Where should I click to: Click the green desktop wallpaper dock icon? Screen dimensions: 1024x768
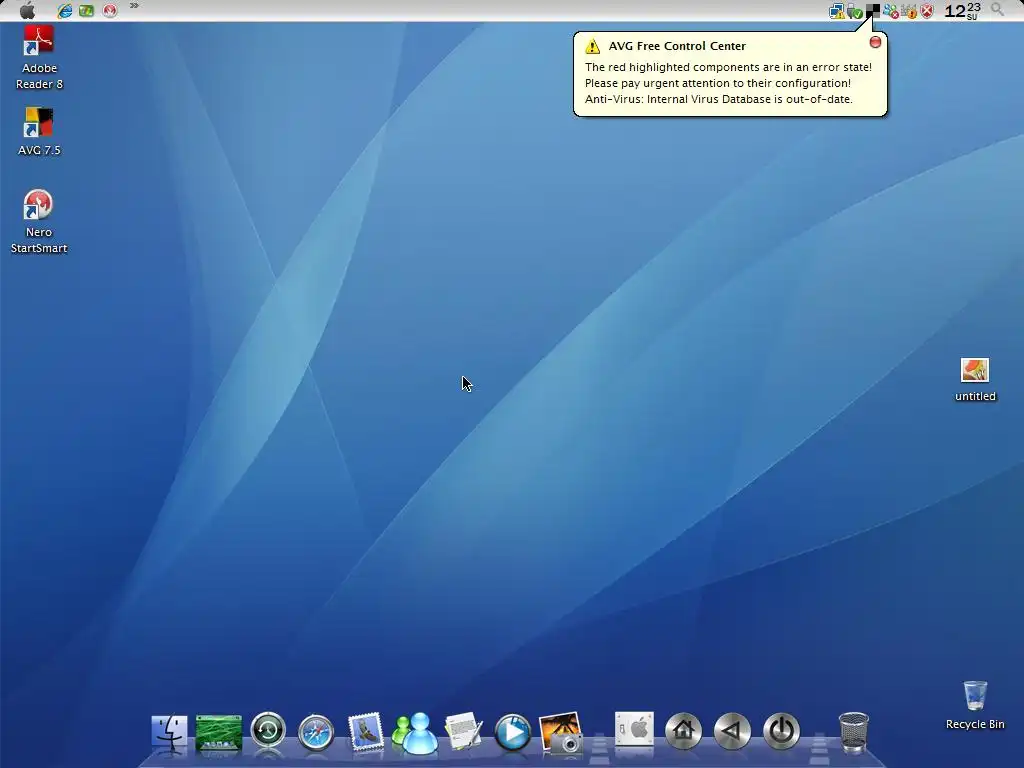pyautogui.click(x=218, y=733)
